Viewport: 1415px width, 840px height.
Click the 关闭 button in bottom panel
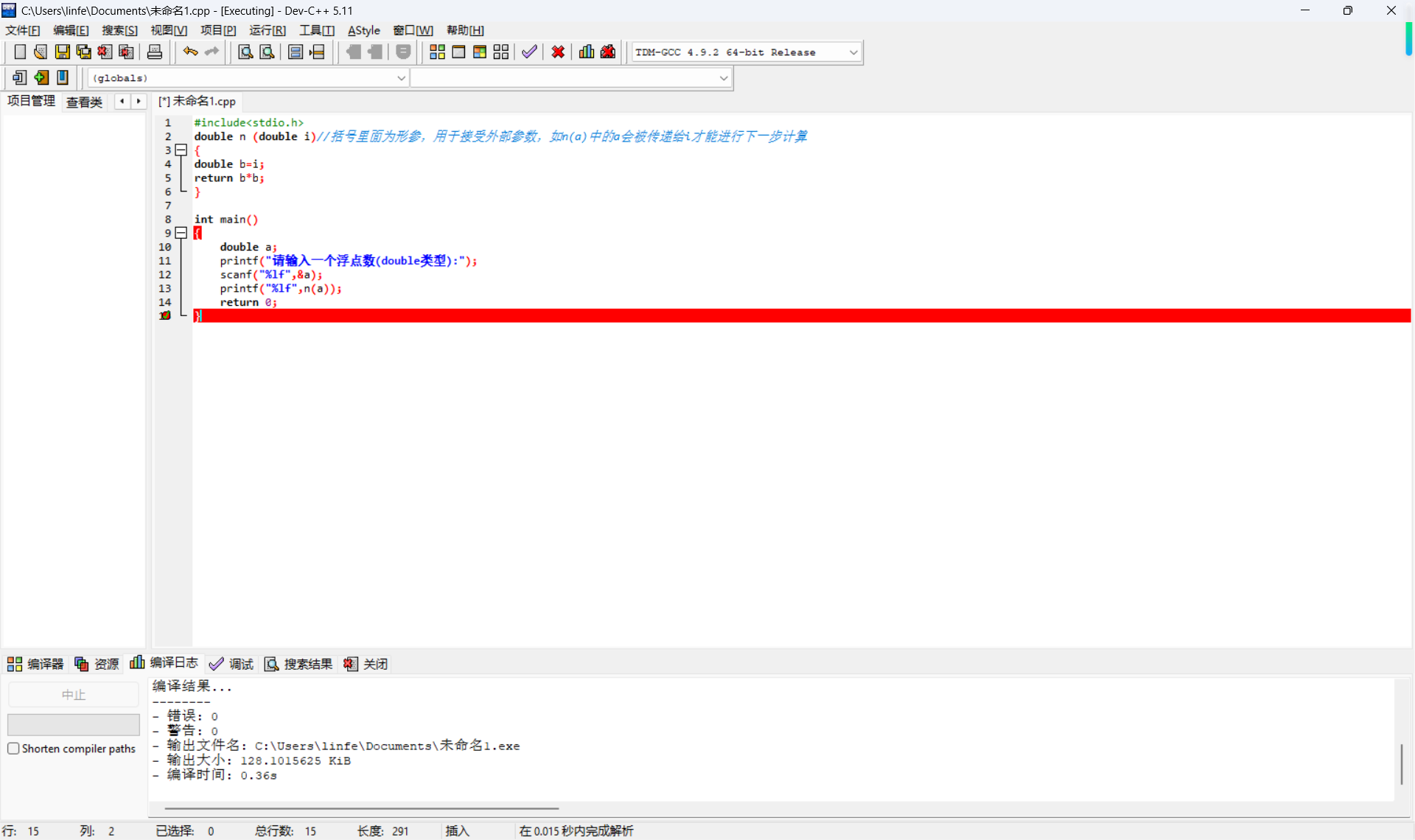pyautogui.click(x=366, y=664)
